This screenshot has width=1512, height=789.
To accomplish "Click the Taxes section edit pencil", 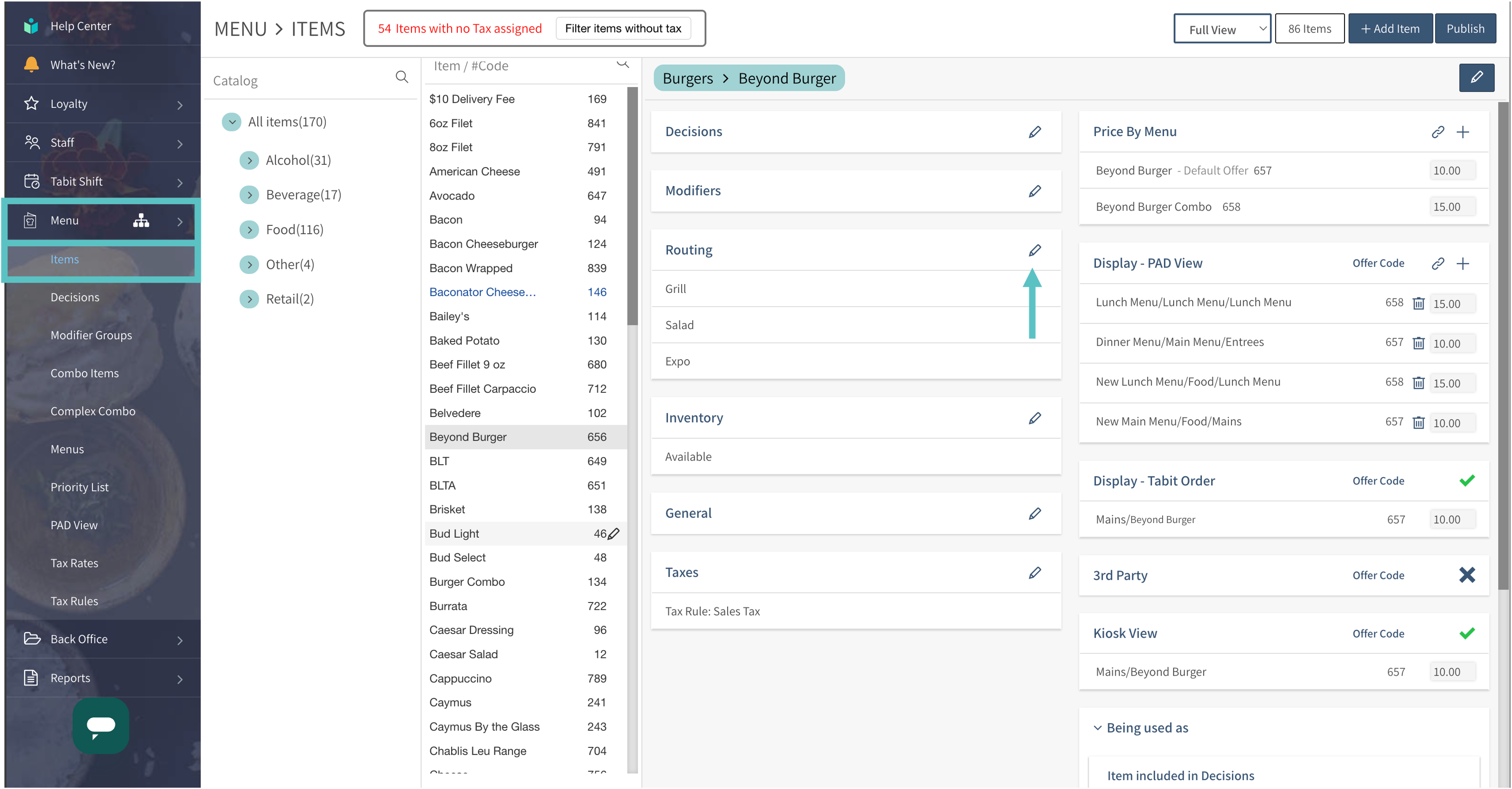I will (x=1035, y=572).
